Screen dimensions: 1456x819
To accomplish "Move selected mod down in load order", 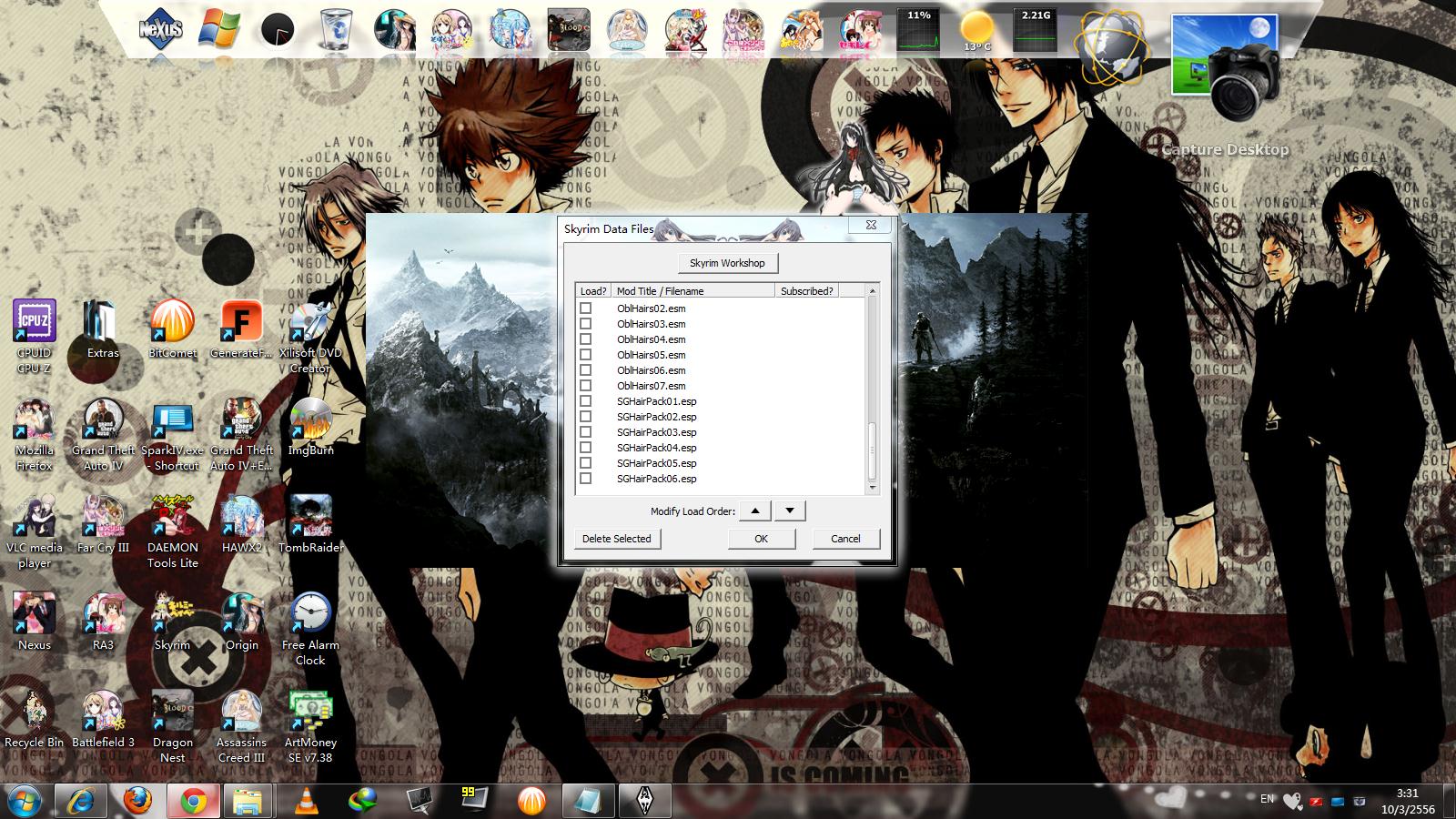I will tap(789, 511).
